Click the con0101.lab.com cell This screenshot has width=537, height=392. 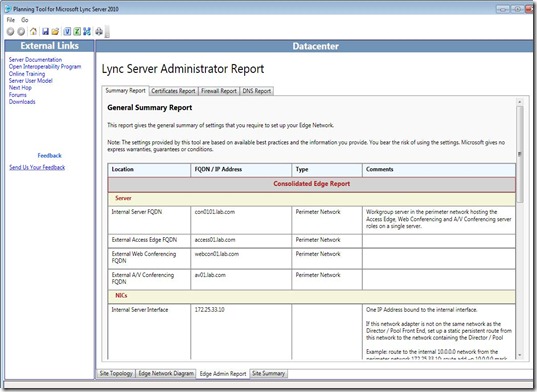[x=241, y=220]
